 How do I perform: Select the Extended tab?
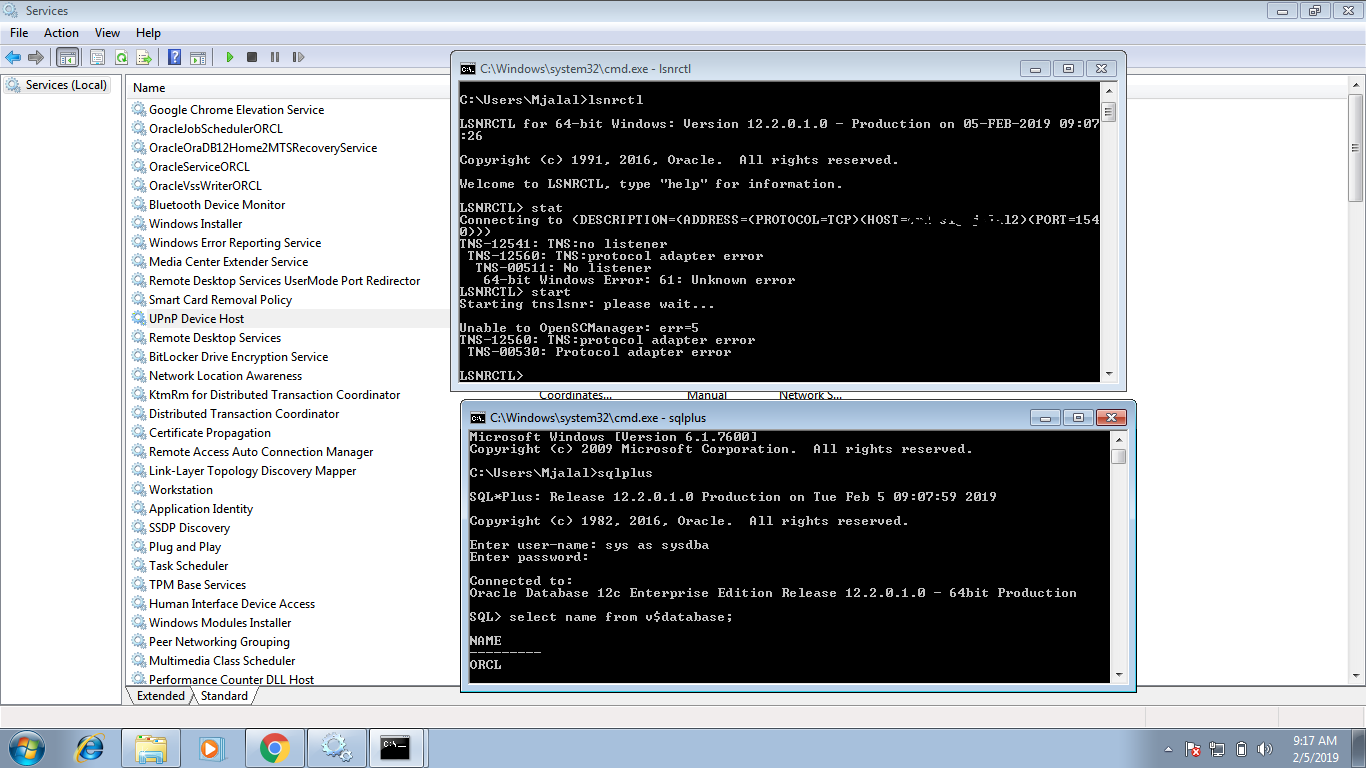(x=160, y=696)
